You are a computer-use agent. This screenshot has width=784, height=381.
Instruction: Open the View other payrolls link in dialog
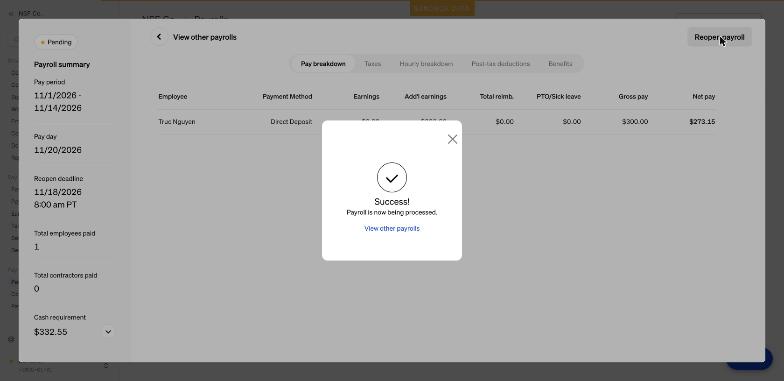[x=392, y=228]
